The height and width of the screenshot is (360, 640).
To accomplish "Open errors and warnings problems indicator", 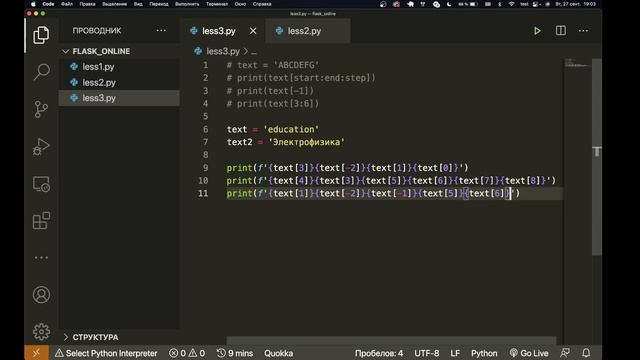I will 187,353.
